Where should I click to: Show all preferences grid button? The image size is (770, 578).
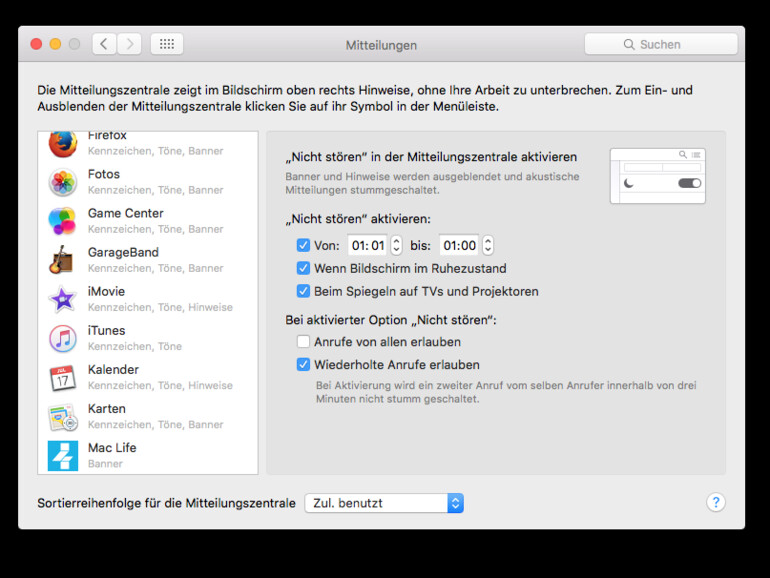click(167, 44)
